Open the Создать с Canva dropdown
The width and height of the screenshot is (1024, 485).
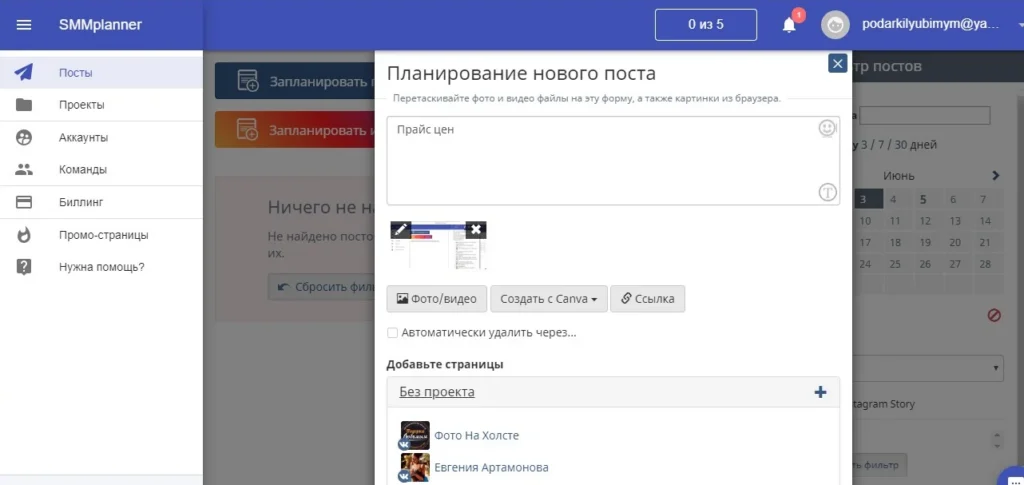click(549, 299)
